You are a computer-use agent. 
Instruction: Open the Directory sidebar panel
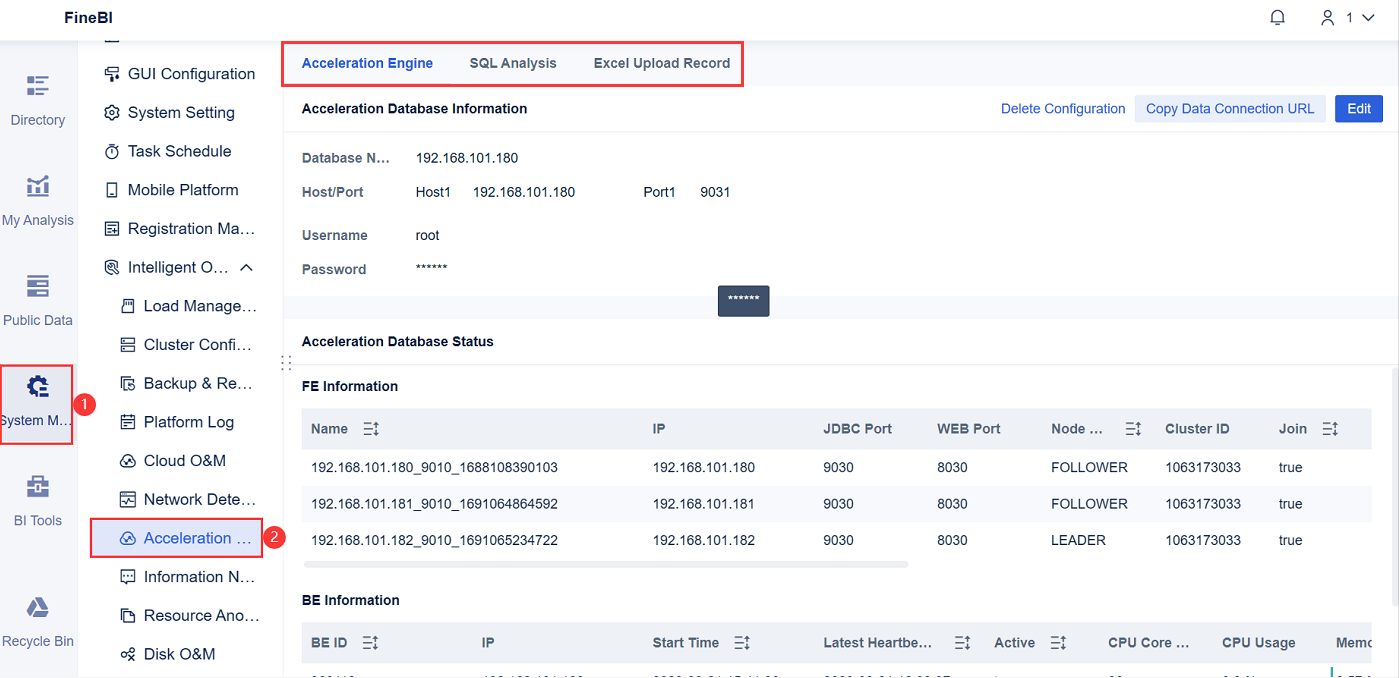[37, 100]
